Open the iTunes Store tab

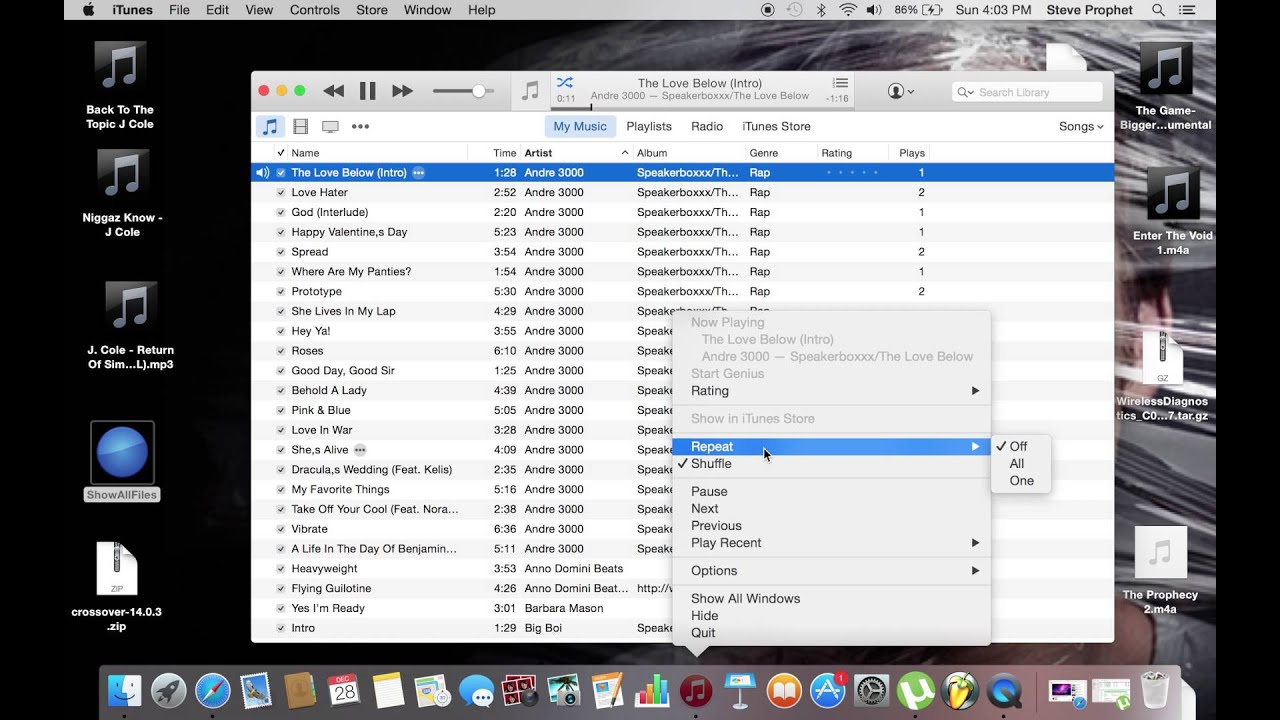[x=776, y=126]
